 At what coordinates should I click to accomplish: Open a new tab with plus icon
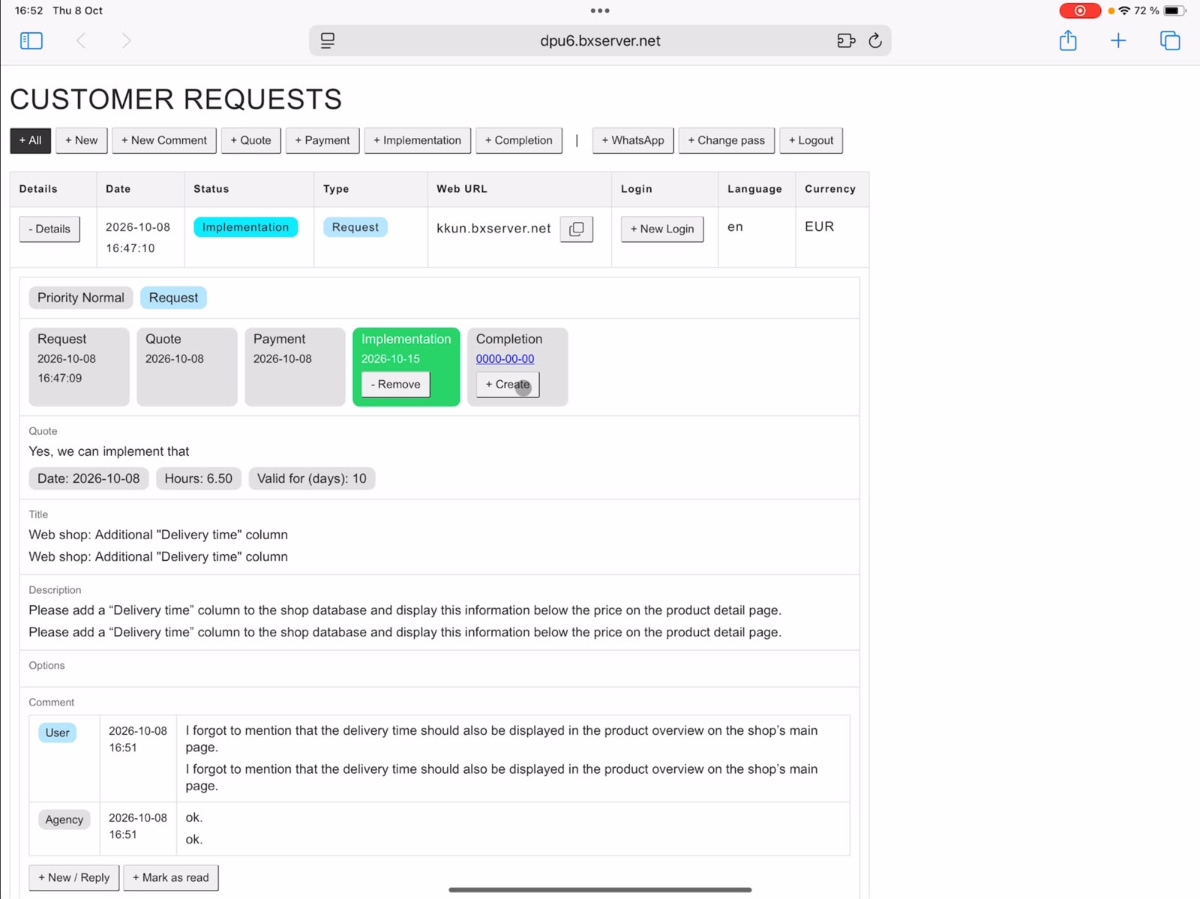tap(1118, 41)
